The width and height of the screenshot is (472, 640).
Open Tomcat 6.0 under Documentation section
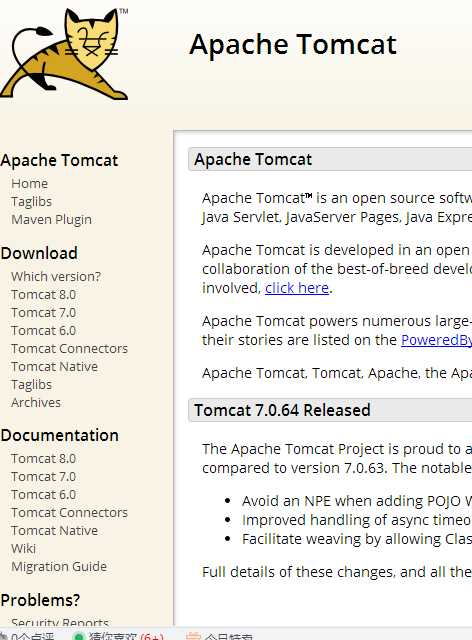pyautogui.click(x=43, y=495)
